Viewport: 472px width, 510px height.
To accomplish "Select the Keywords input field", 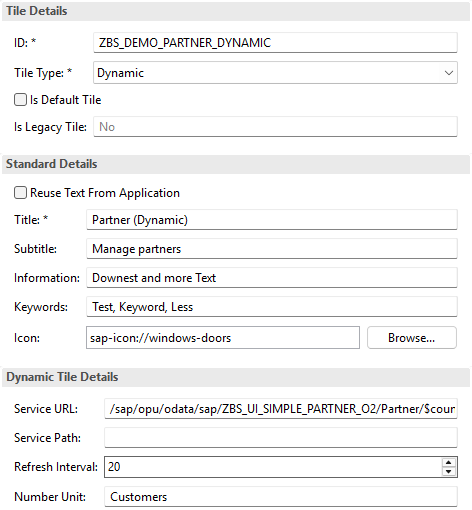I will (x=272, y=307).
